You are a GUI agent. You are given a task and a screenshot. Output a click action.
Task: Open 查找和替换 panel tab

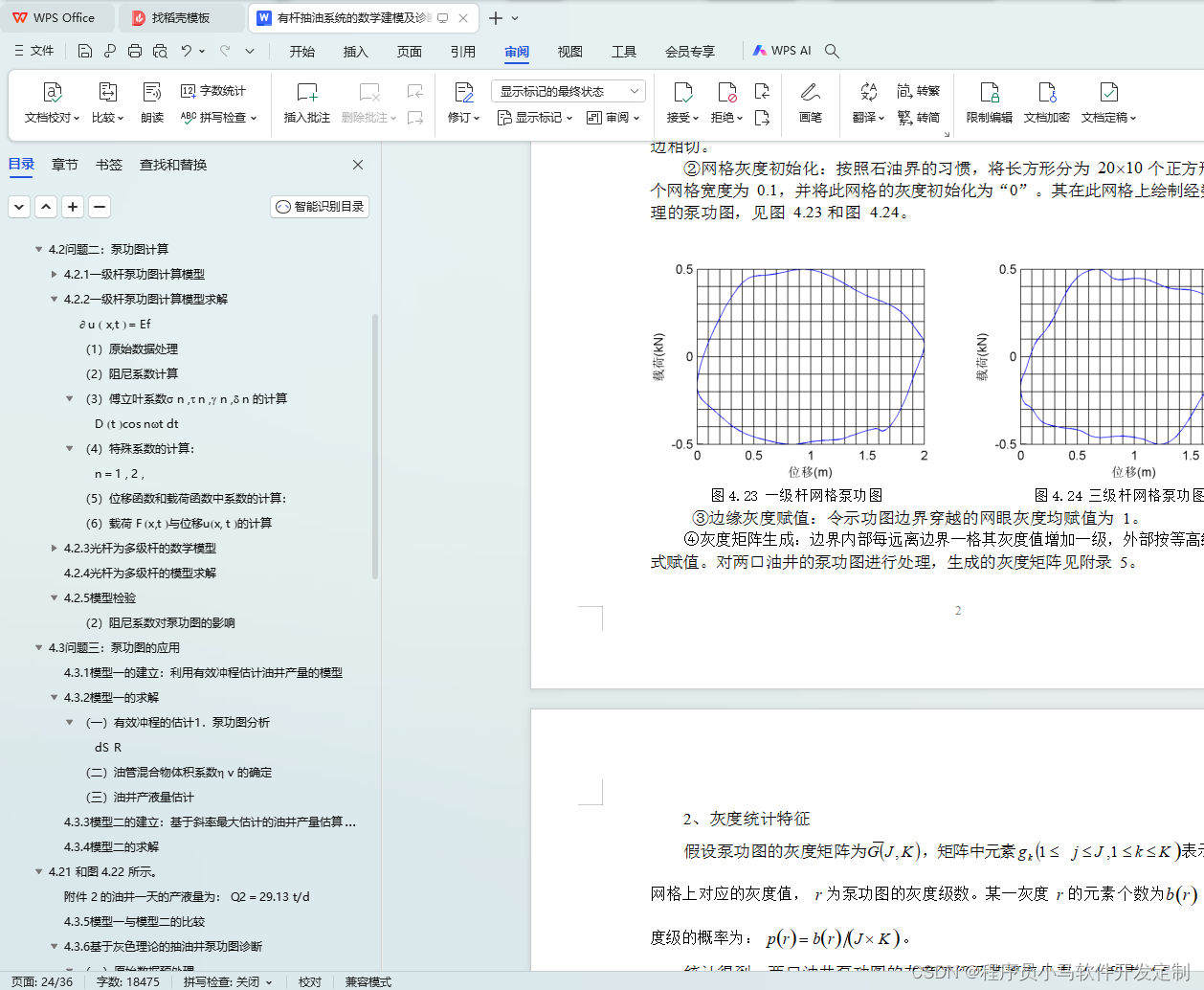click(x=173, y=165)
